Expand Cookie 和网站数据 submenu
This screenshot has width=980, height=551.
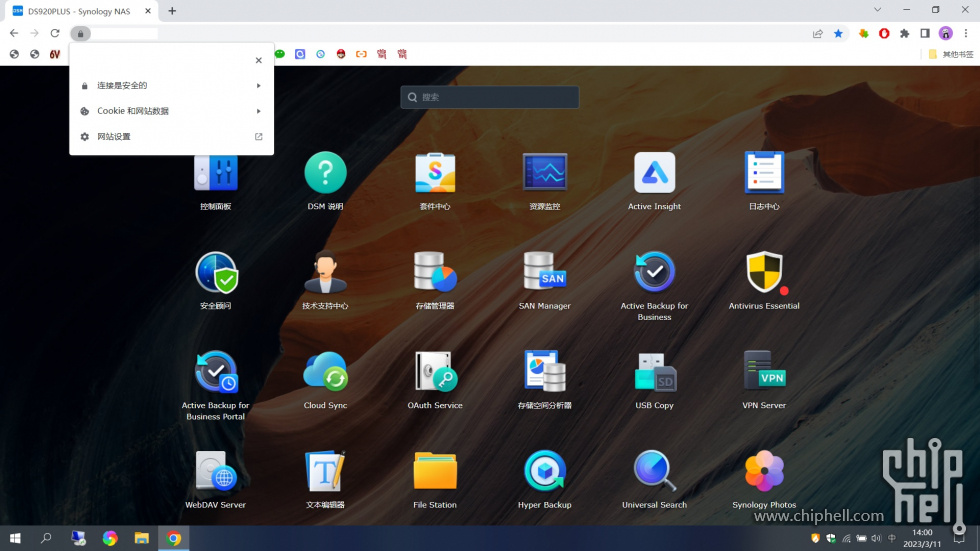171,111
